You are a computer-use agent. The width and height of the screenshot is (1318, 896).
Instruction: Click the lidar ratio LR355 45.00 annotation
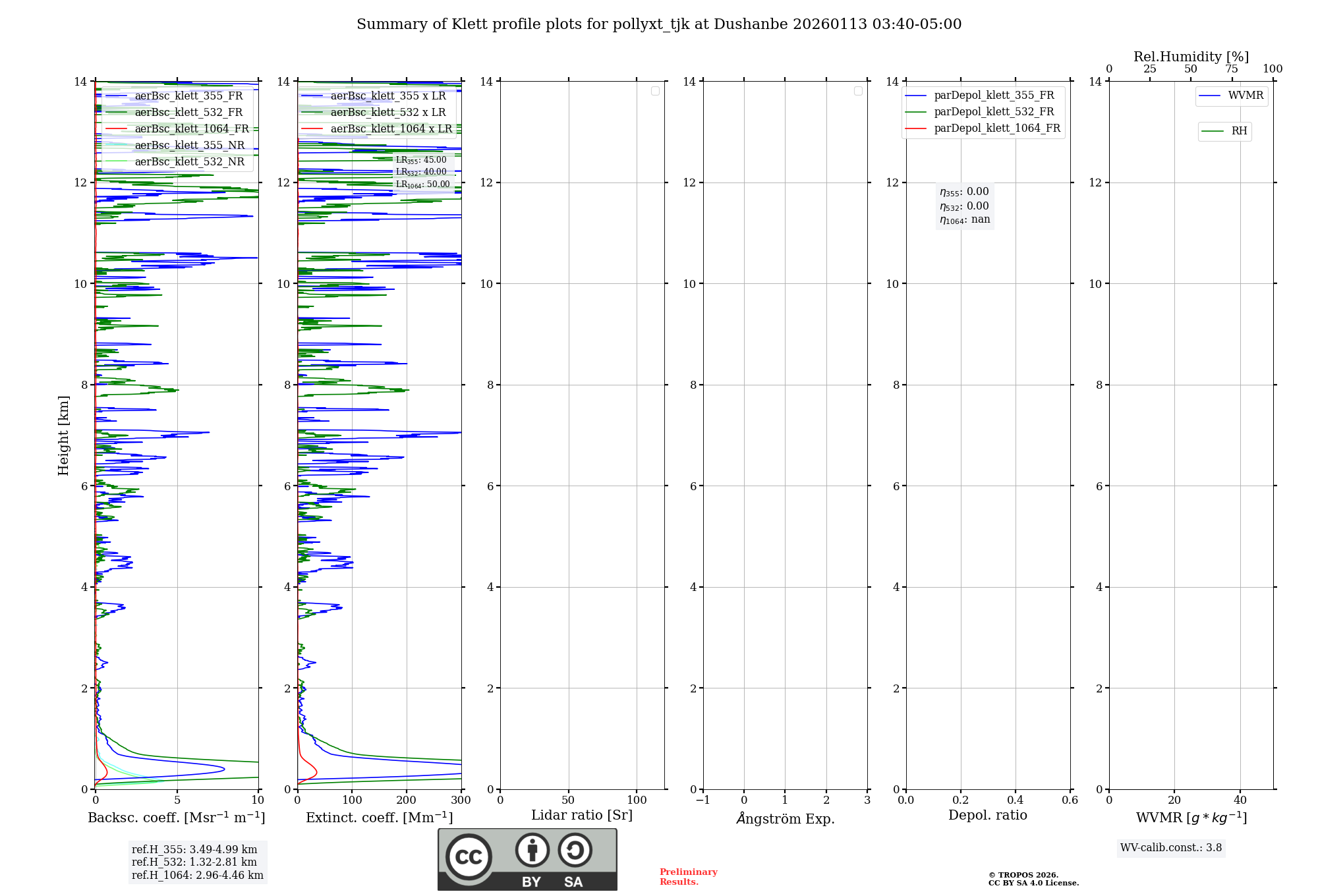pyautogui.click(x=421, y=160)
